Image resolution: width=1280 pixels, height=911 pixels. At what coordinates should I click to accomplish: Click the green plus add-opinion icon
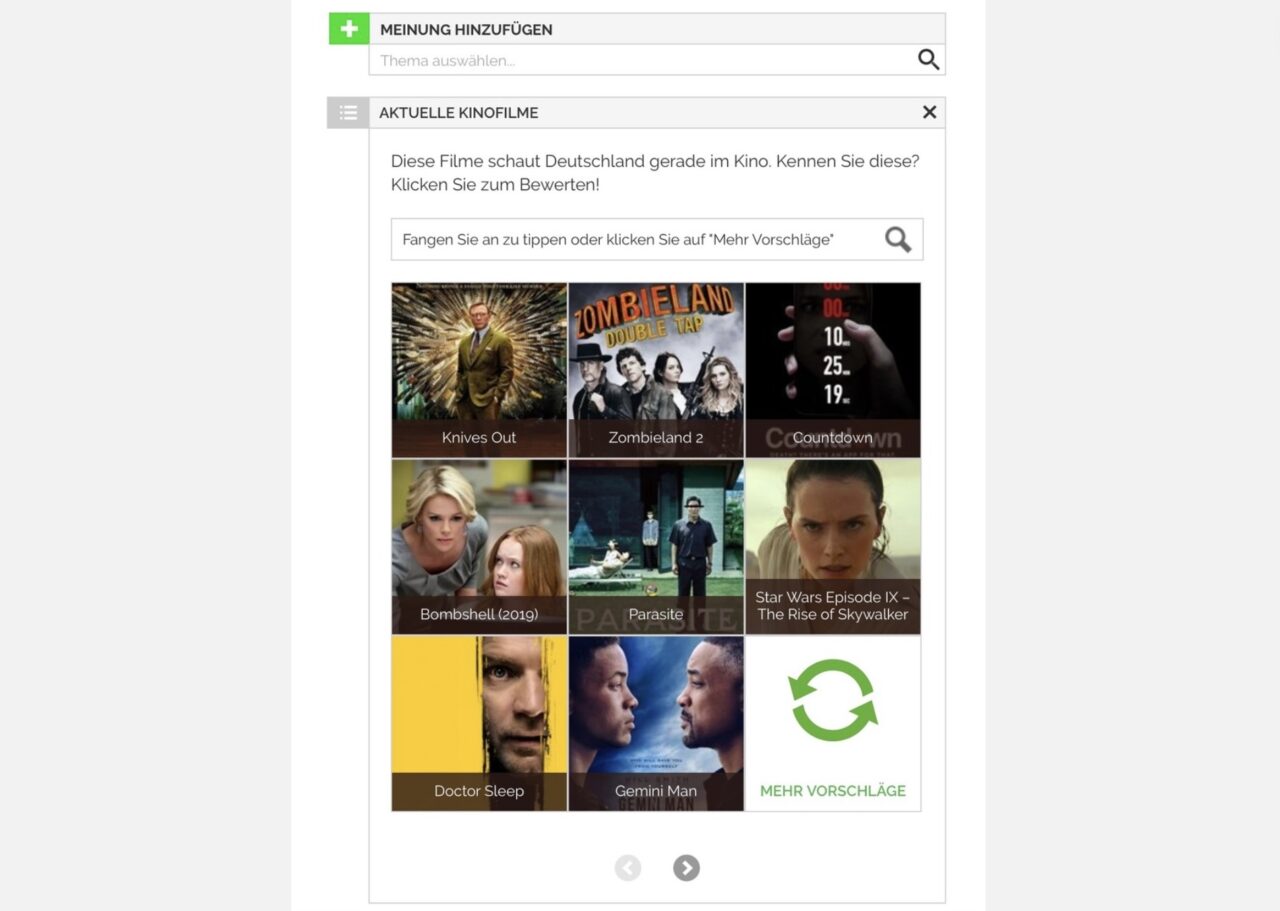(349, 29)
